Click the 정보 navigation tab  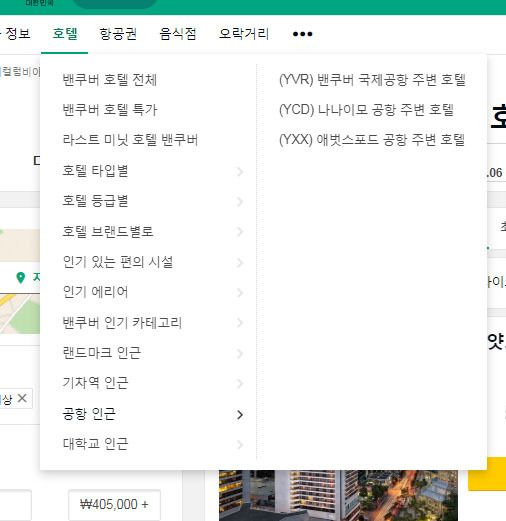(x=18, y=34)
